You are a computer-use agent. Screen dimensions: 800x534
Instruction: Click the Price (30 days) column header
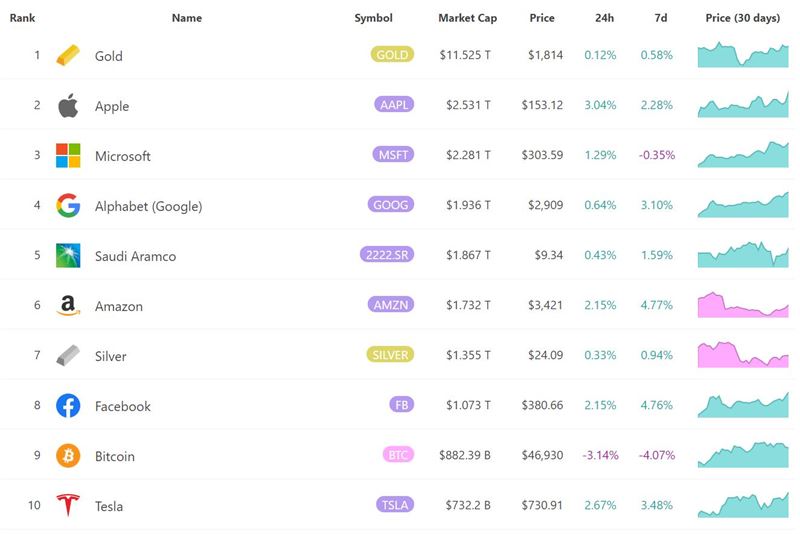point(742,18)
